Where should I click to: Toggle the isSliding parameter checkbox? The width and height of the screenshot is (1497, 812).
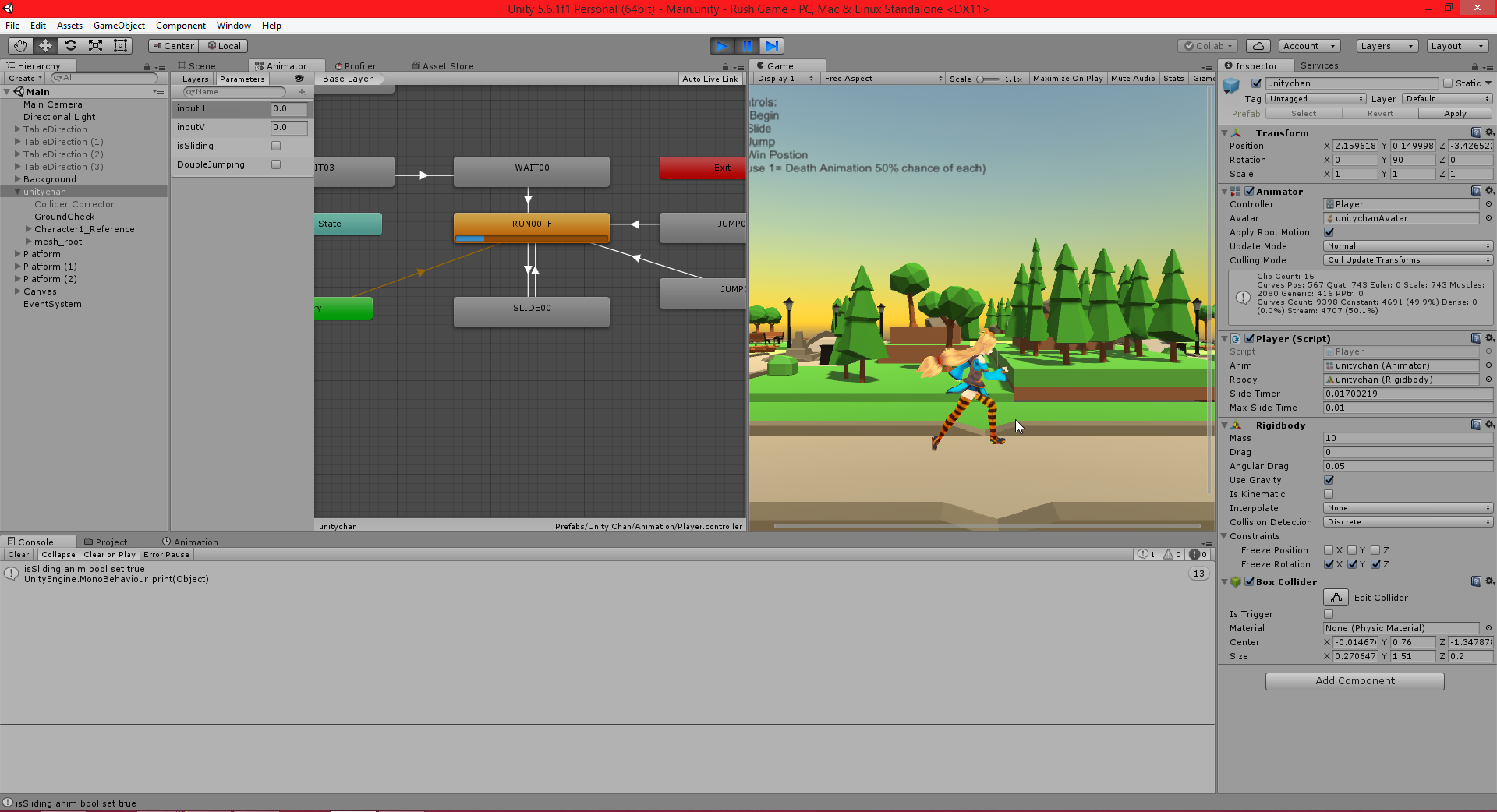click(x=276, y=146)
